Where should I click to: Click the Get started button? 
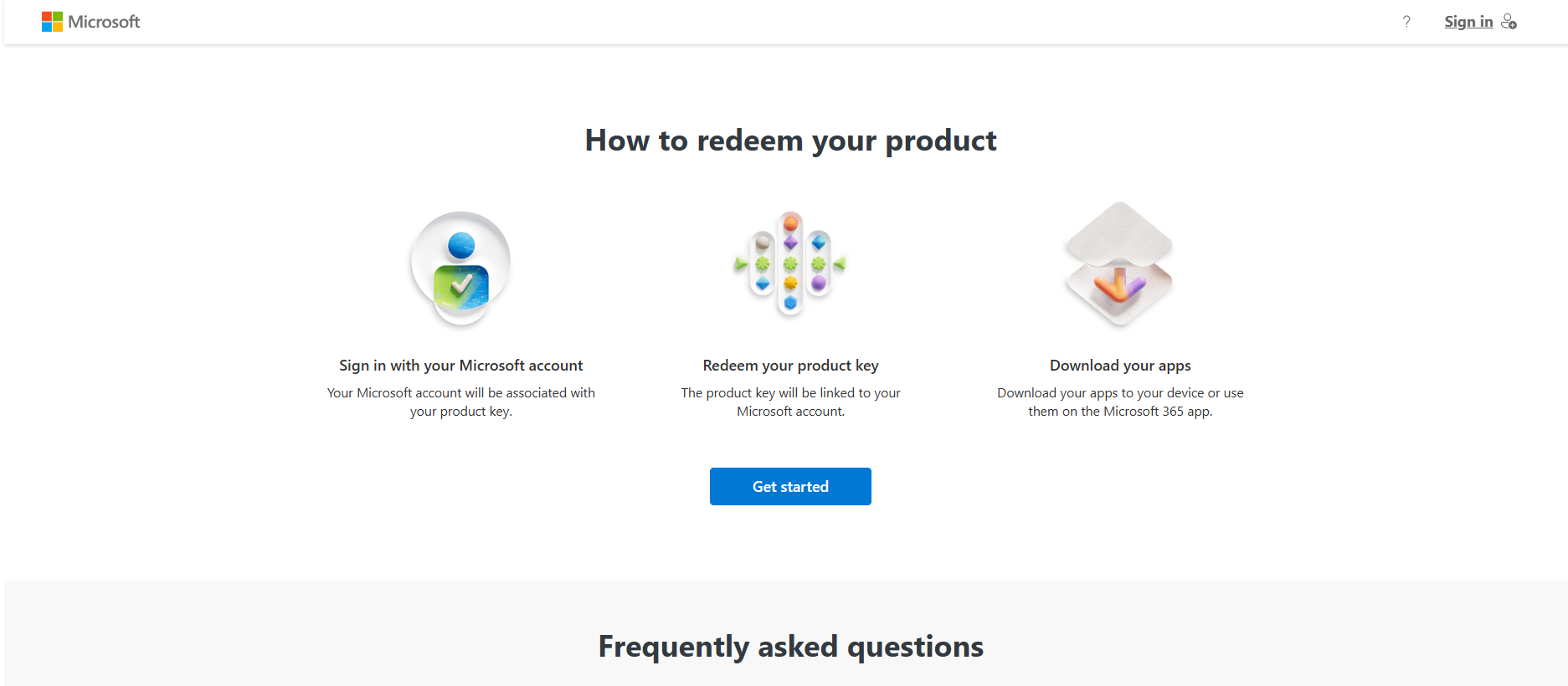coord(790,486)
